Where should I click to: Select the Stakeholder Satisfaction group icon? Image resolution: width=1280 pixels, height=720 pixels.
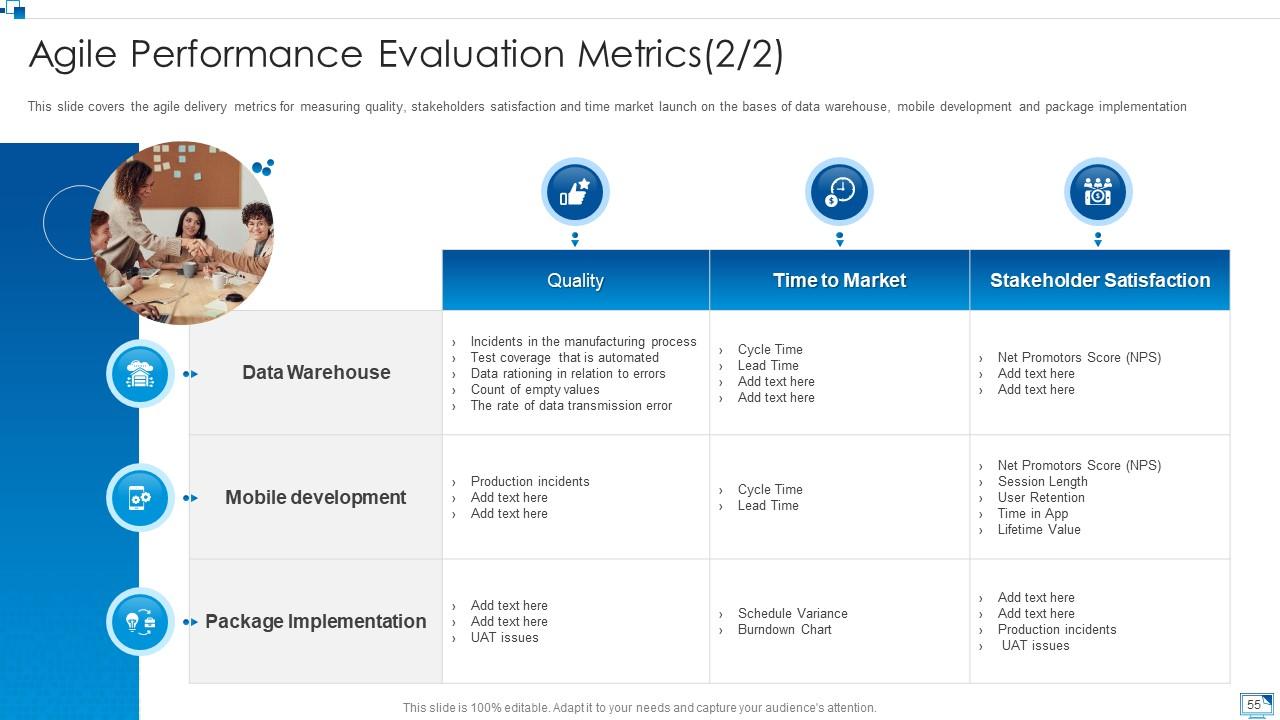1097,190
